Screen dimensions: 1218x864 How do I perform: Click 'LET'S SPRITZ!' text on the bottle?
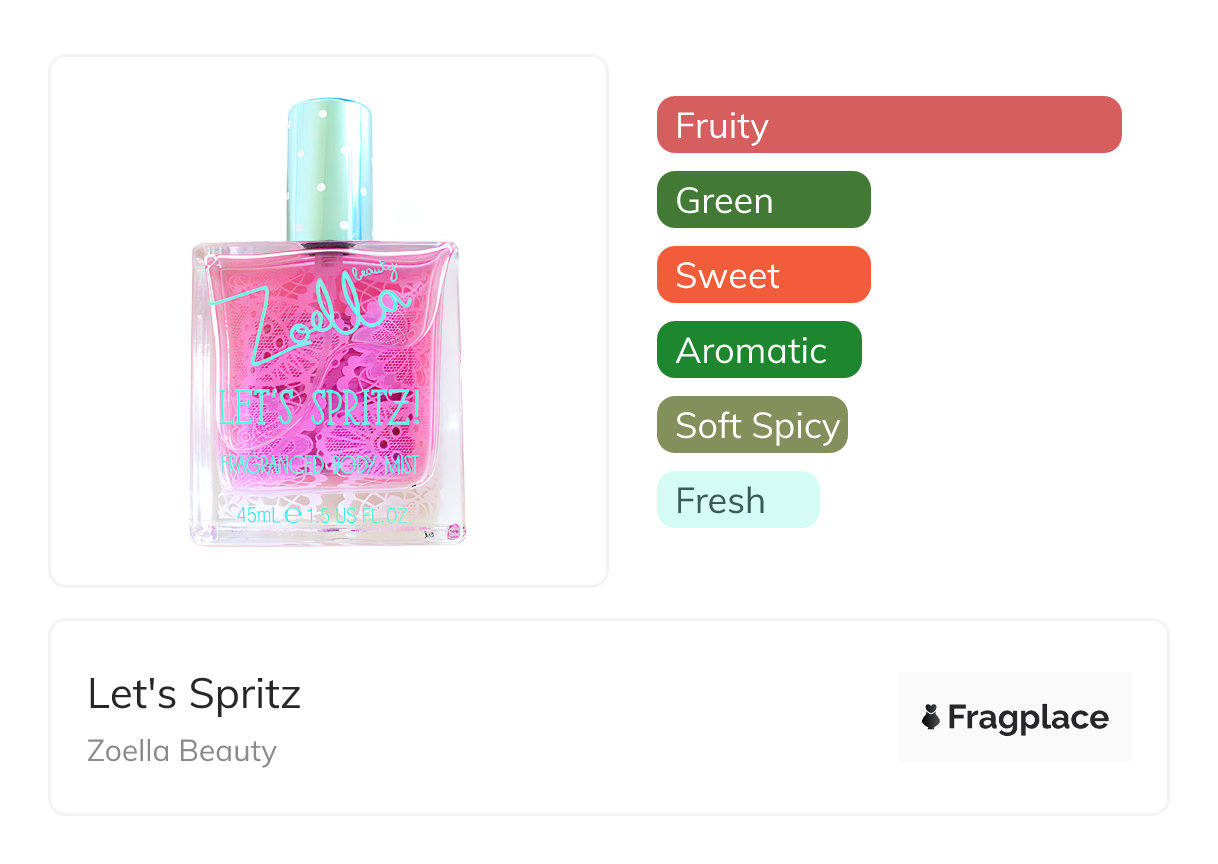320,408
